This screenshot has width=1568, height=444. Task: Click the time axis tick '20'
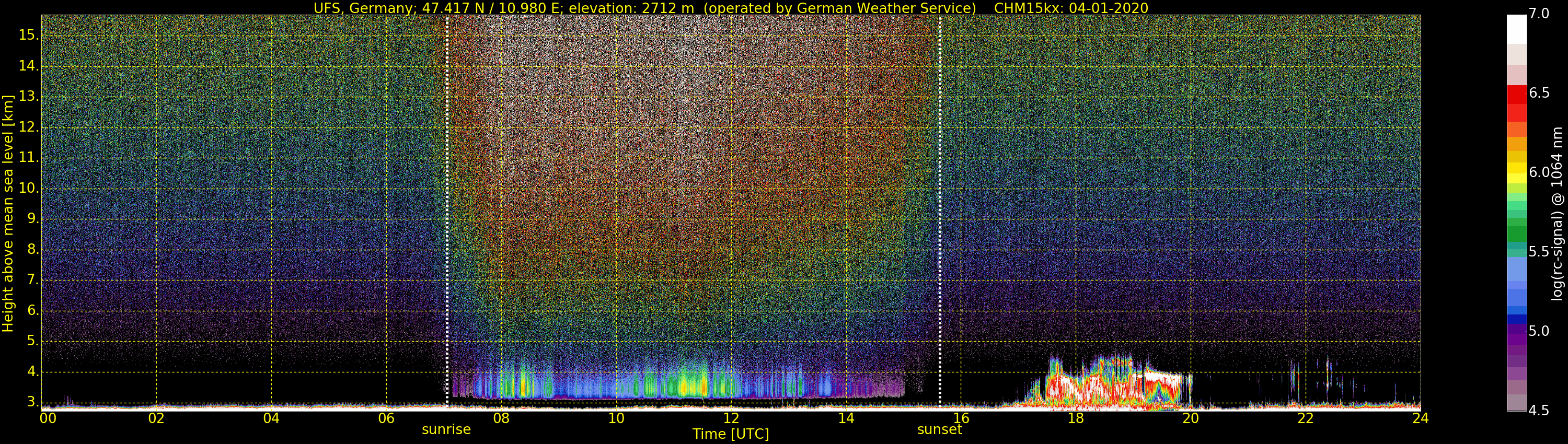coord(1191,418)
